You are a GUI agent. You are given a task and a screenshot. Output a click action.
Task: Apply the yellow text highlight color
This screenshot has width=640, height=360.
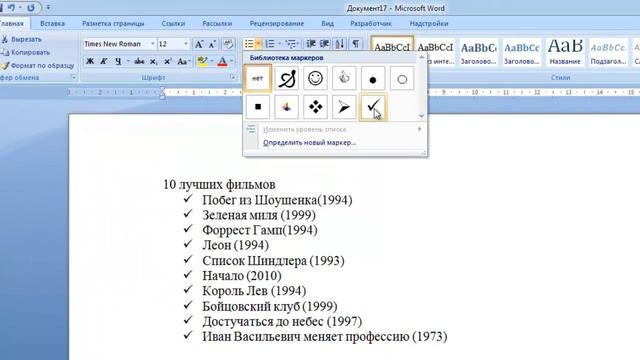pos(202,61)
